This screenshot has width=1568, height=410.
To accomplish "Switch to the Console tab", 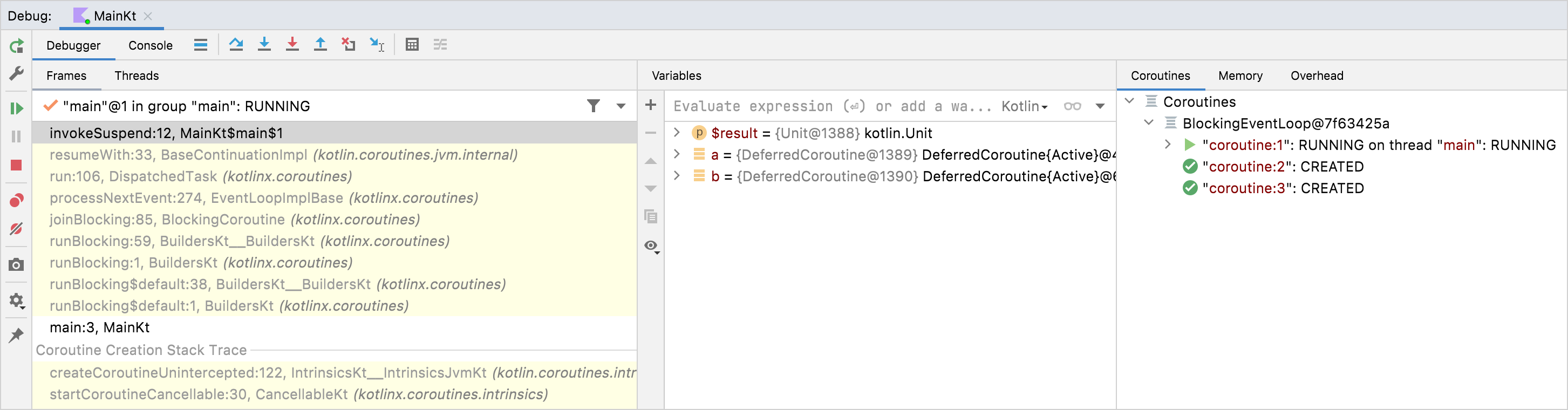I will click(x=151, y=46).
